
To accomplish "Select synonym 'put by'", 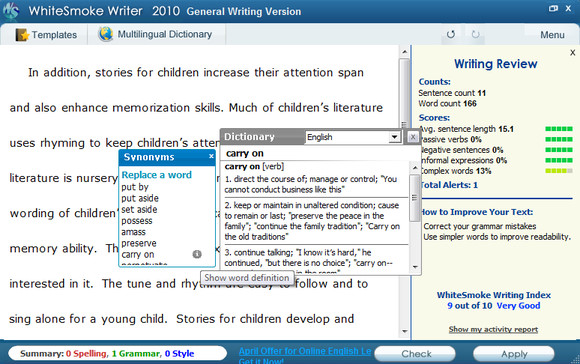I will click(135, 187).
